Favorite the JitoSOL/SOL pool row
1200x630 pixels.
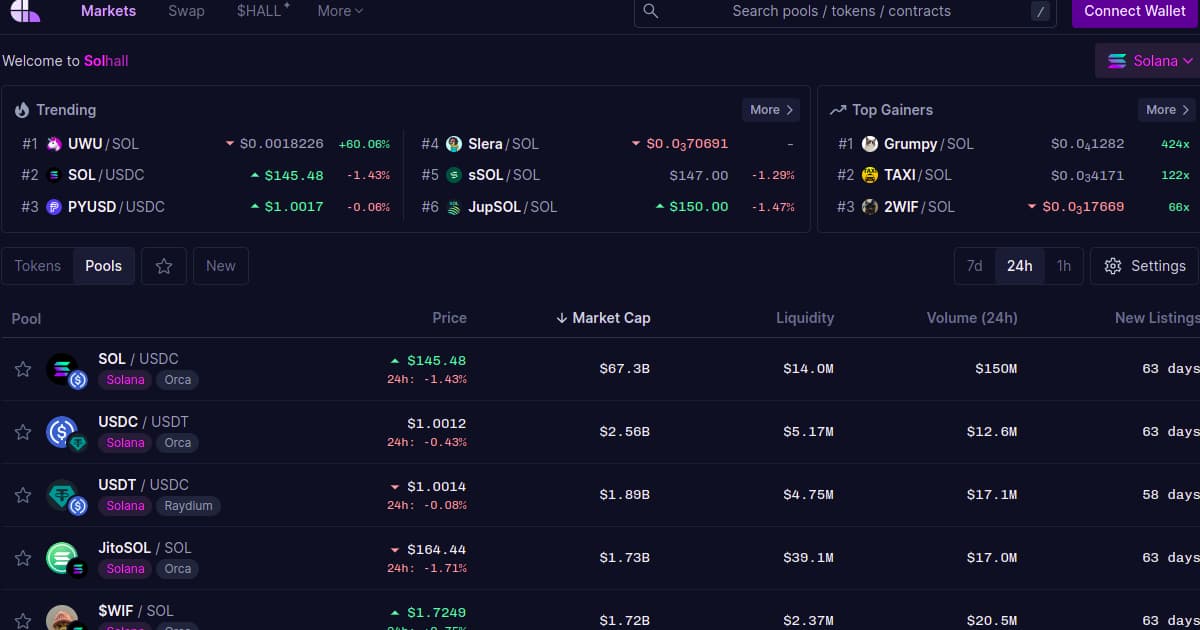(x=22, y=557)
